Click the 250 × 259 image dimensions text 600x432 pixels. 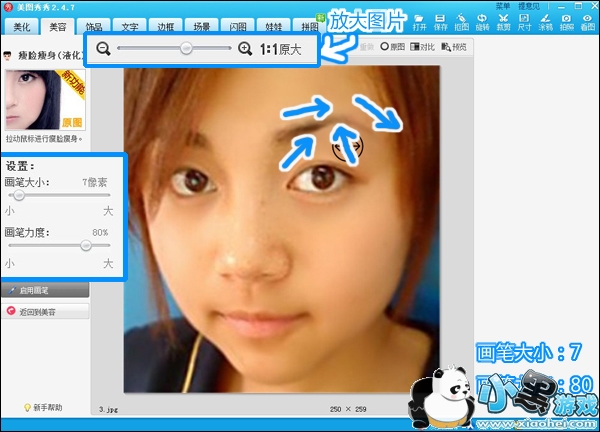click(x=348, y=409)
